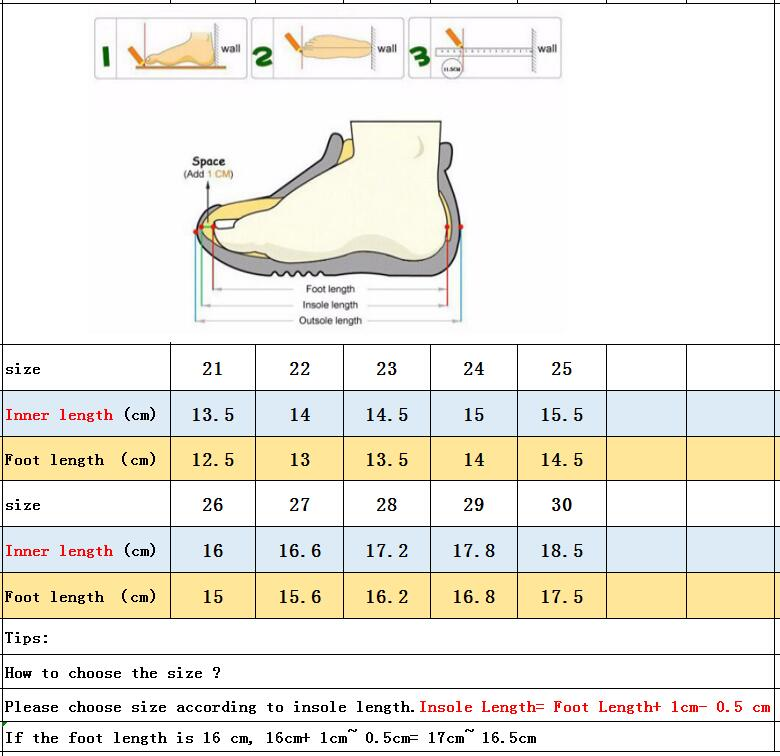
Task: Select the inner length 18.5 cell
Action: coord(561,551)
